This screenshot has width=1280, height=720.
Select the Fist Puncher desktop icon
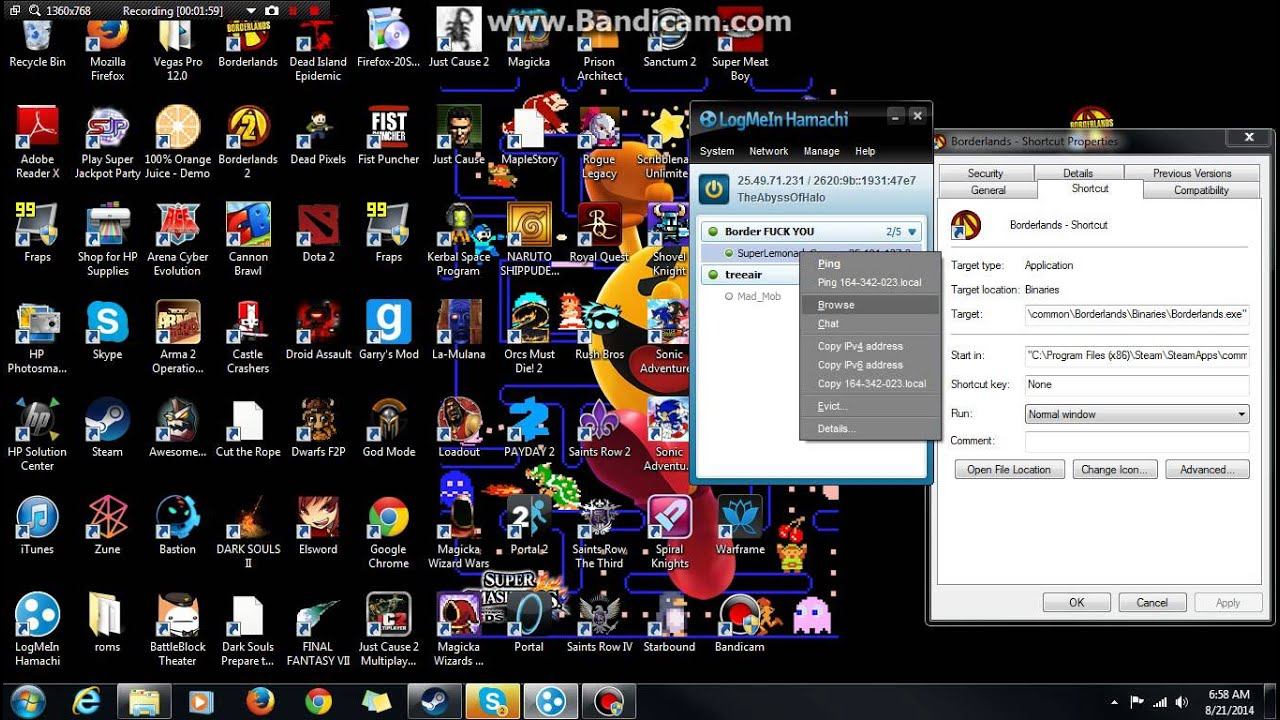pos(388,135)
